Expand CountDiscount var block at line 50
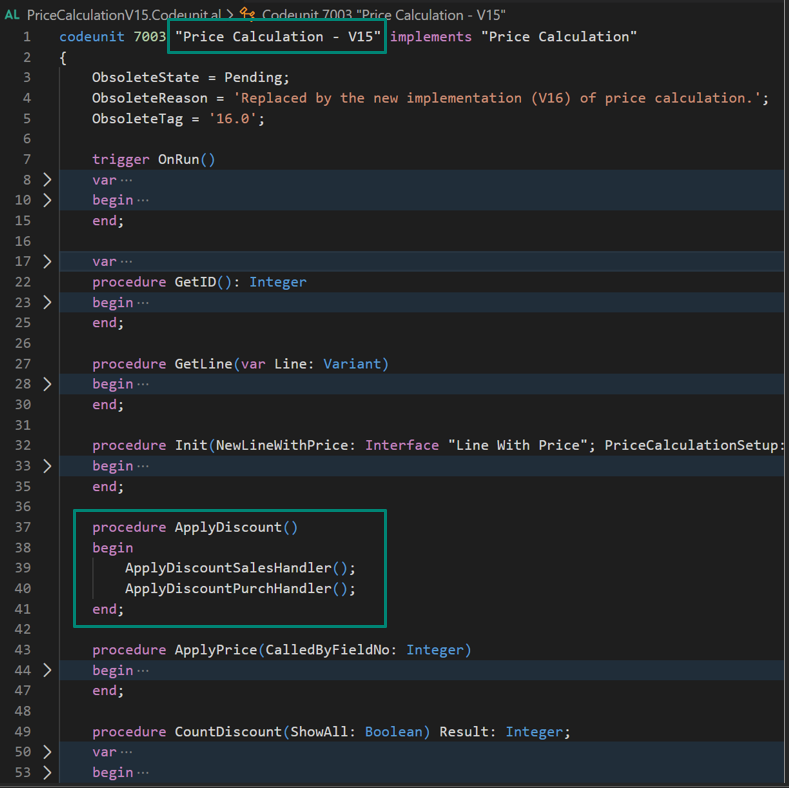Screen dimensions: 789x788 tap(47, 752)
